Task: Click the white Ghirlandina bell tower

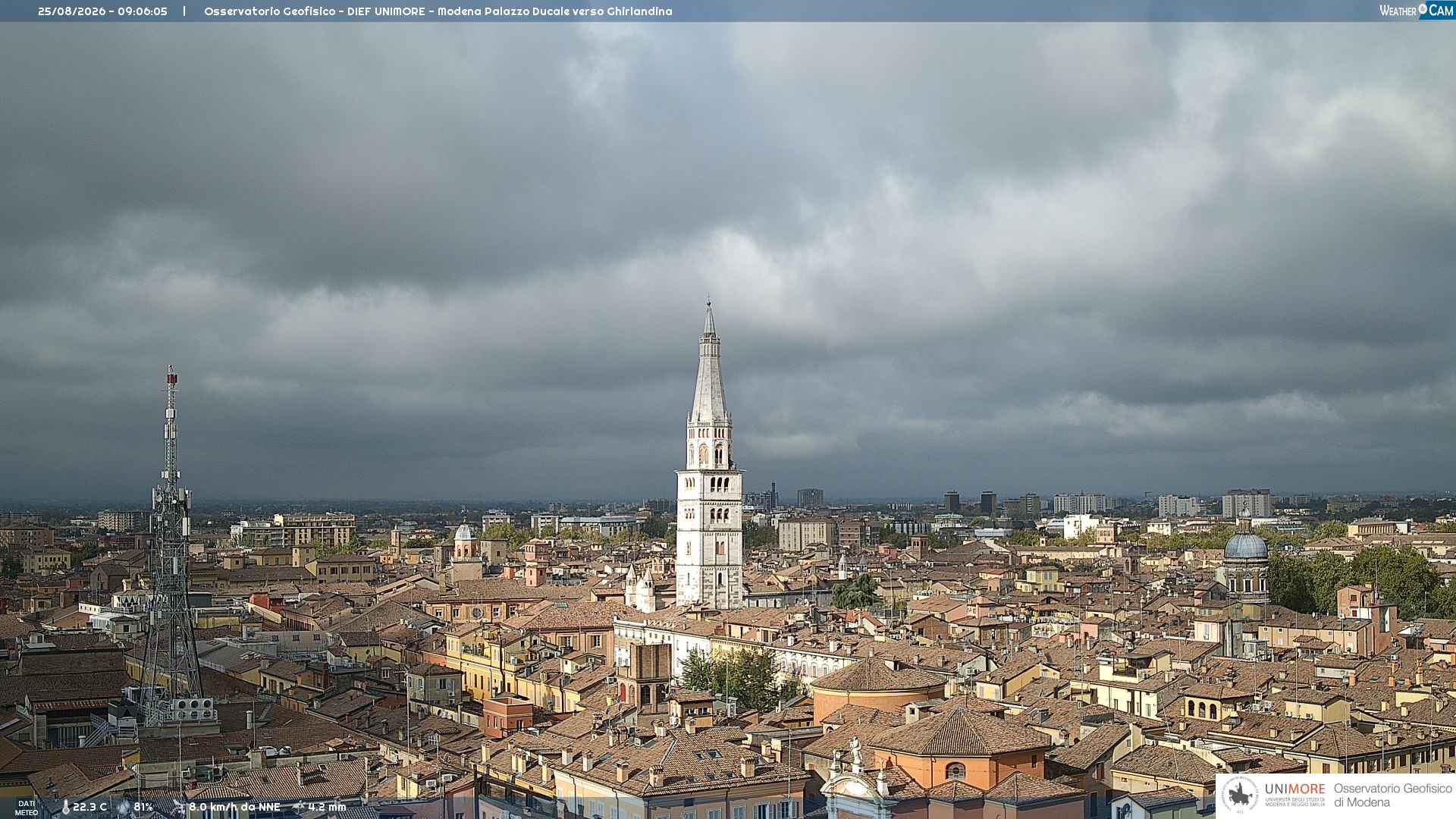Action: (x=710, y=455)
